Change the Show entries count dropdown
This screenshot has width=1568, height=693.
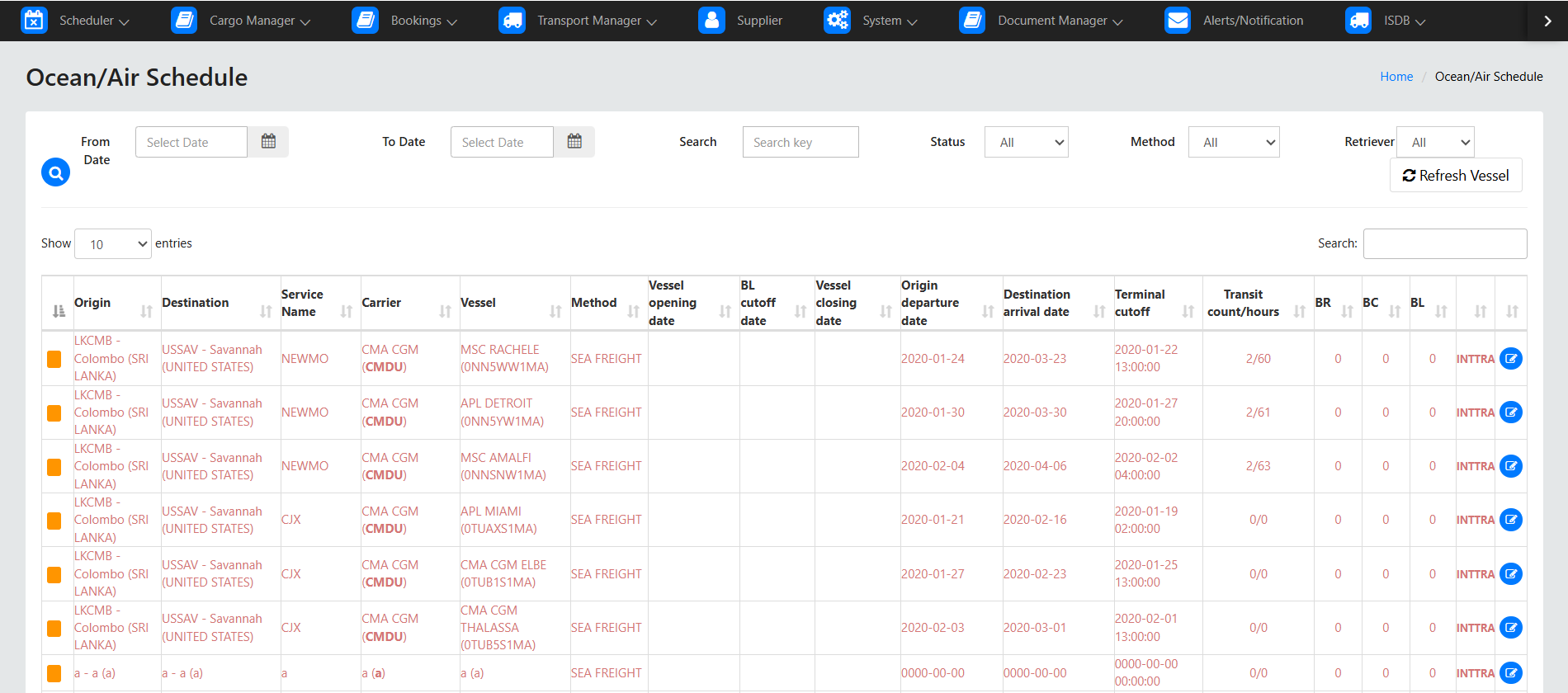point(113,243)
